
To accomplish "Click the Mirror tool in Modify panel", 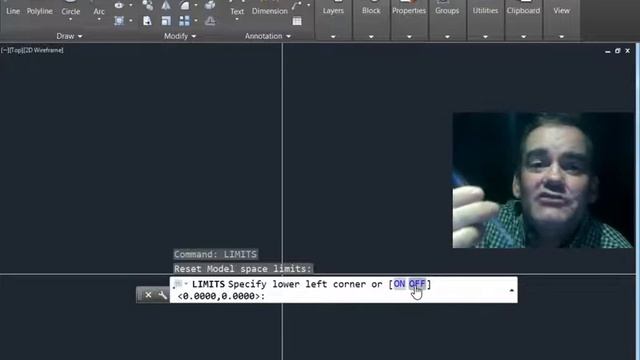I will pos(166,5).
